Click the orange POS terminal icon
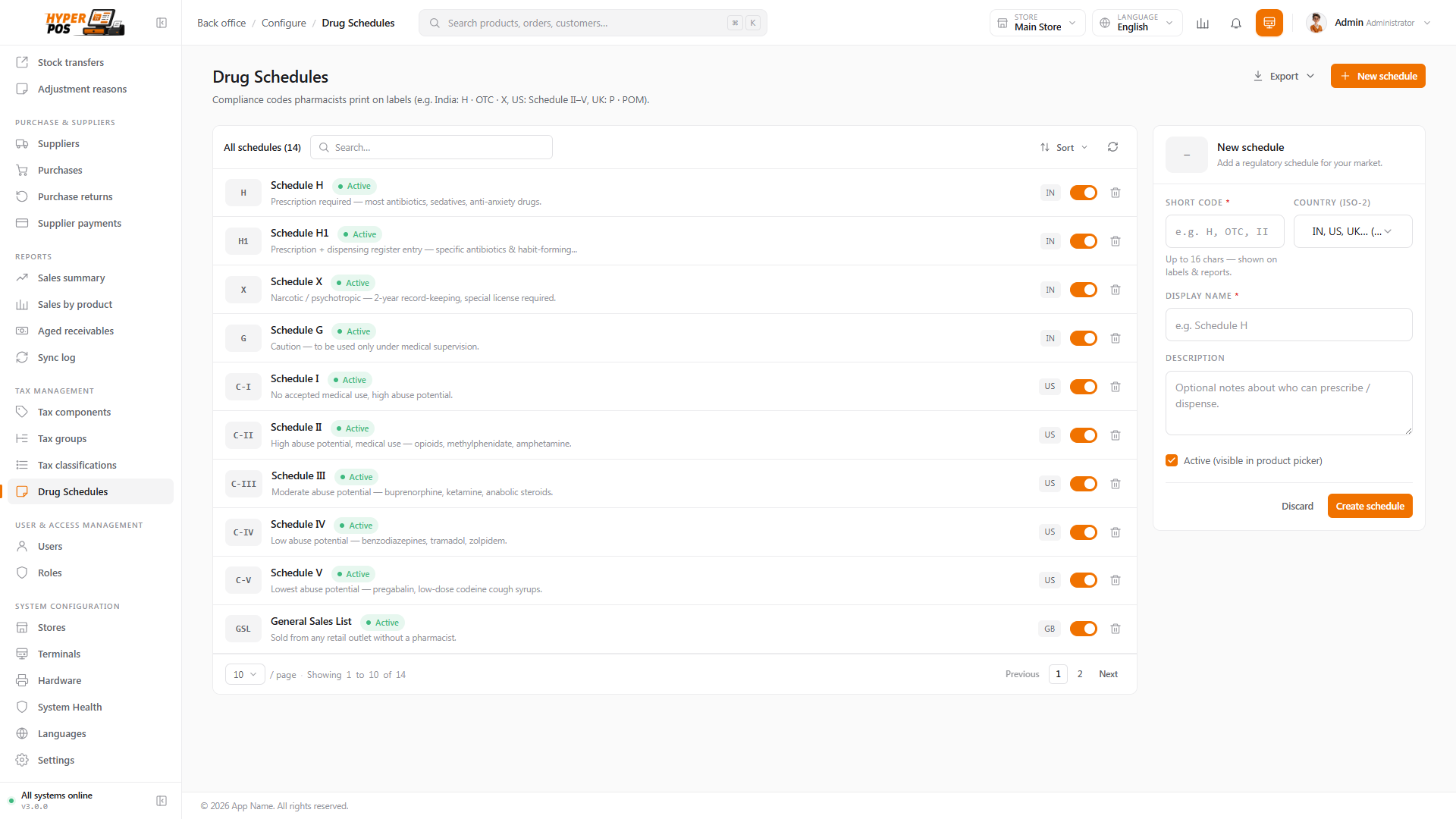The width and height of the screenshot is (1456, 819). click(1269, 23)
